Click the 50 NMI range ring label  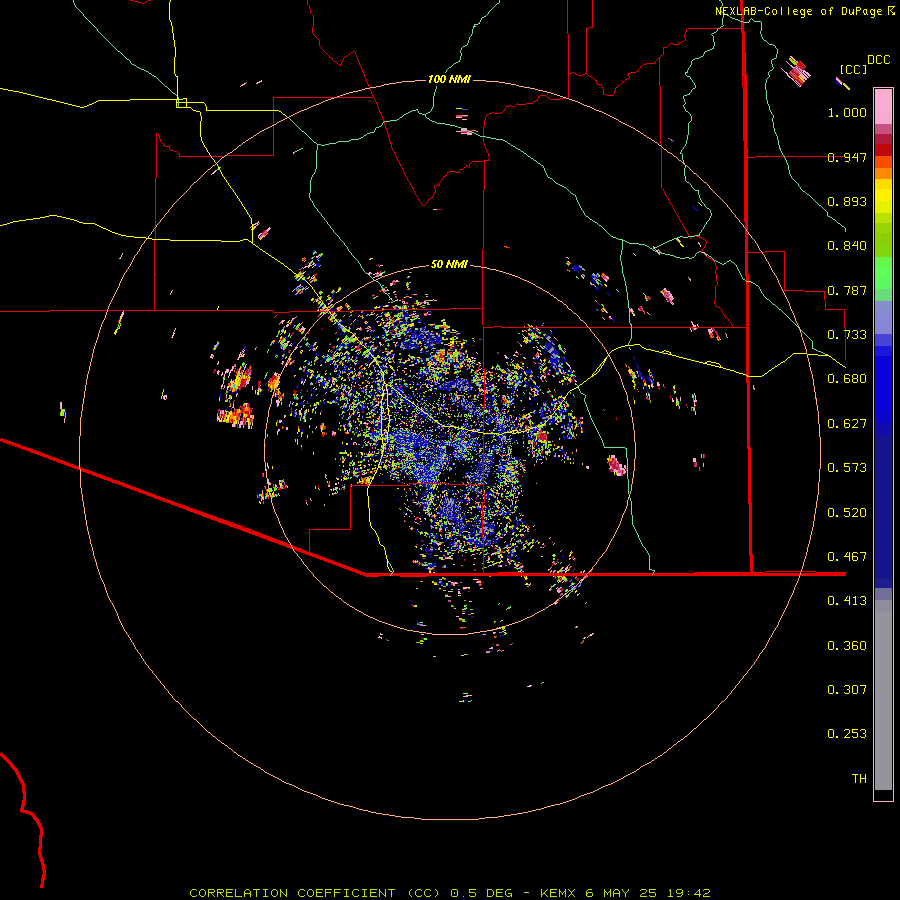(449, 264)
